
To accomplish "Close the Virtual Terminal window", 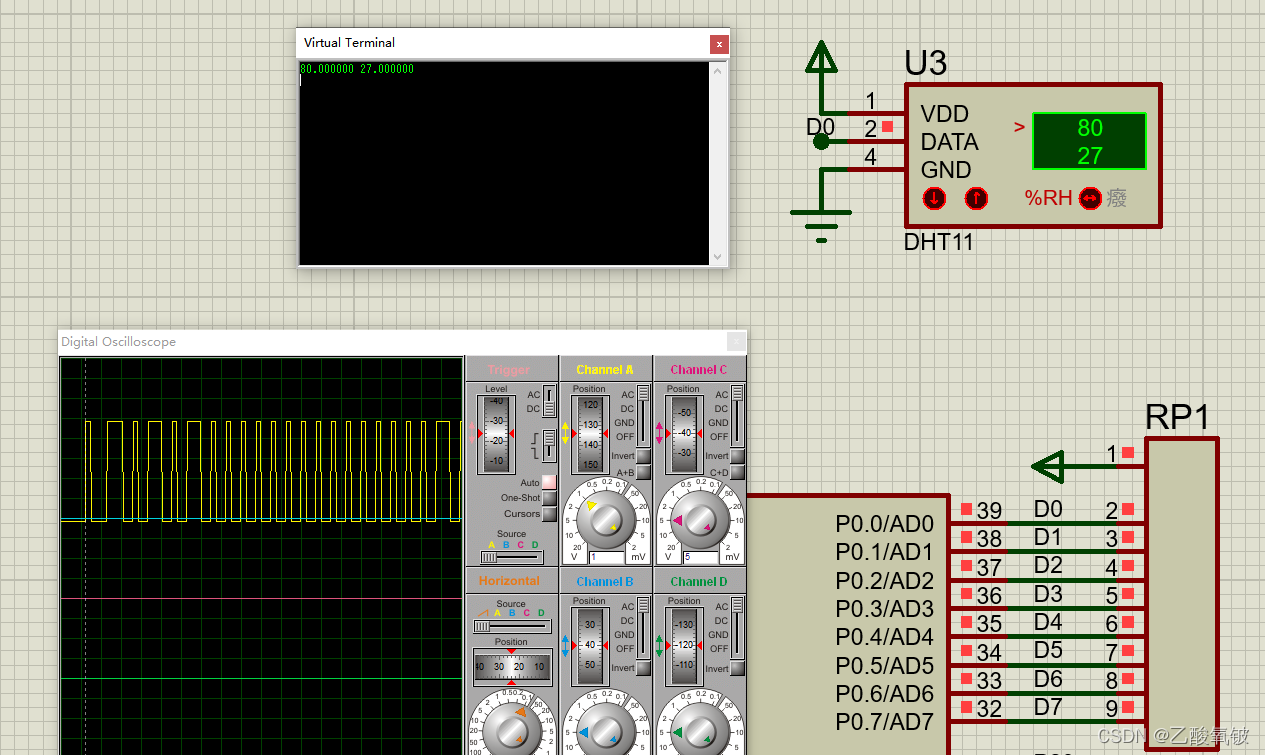I will click(x=718, y=44).
